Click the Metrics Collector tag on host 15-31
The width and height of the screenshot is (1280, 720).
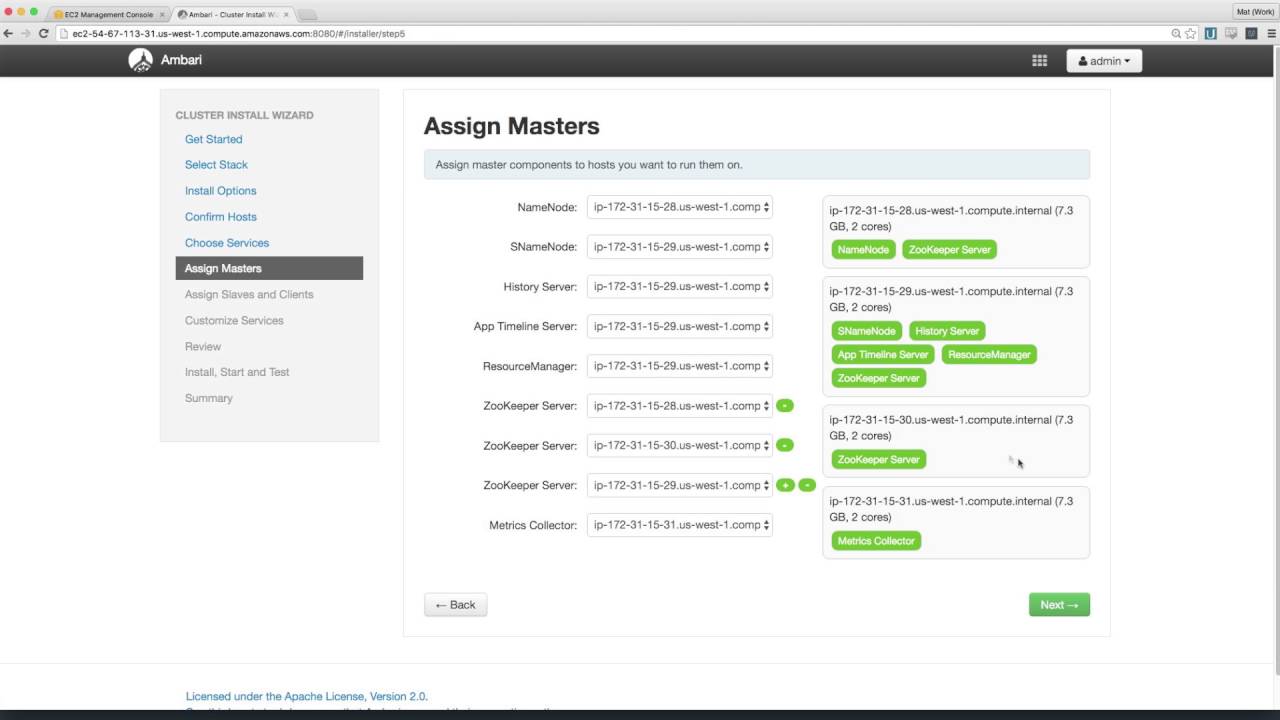pos(876,541)
